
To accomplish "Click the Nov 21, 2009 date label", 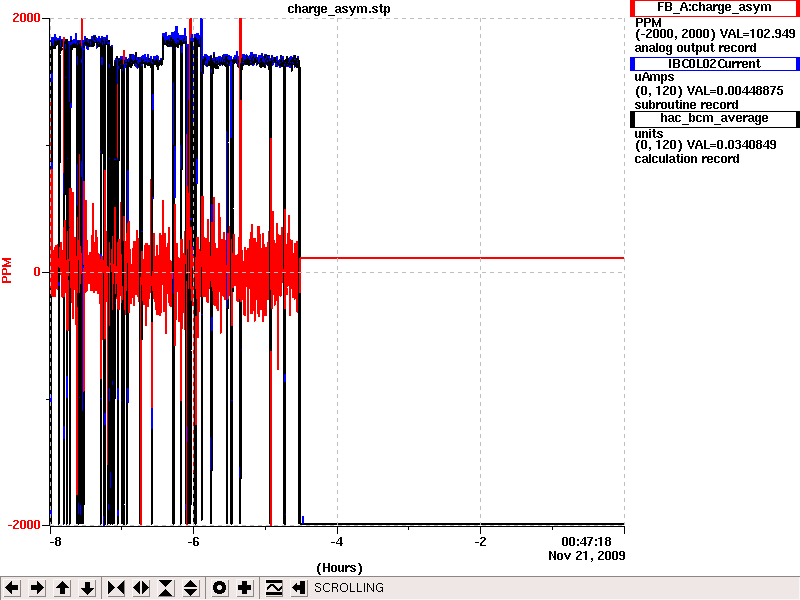I will 587,556.
